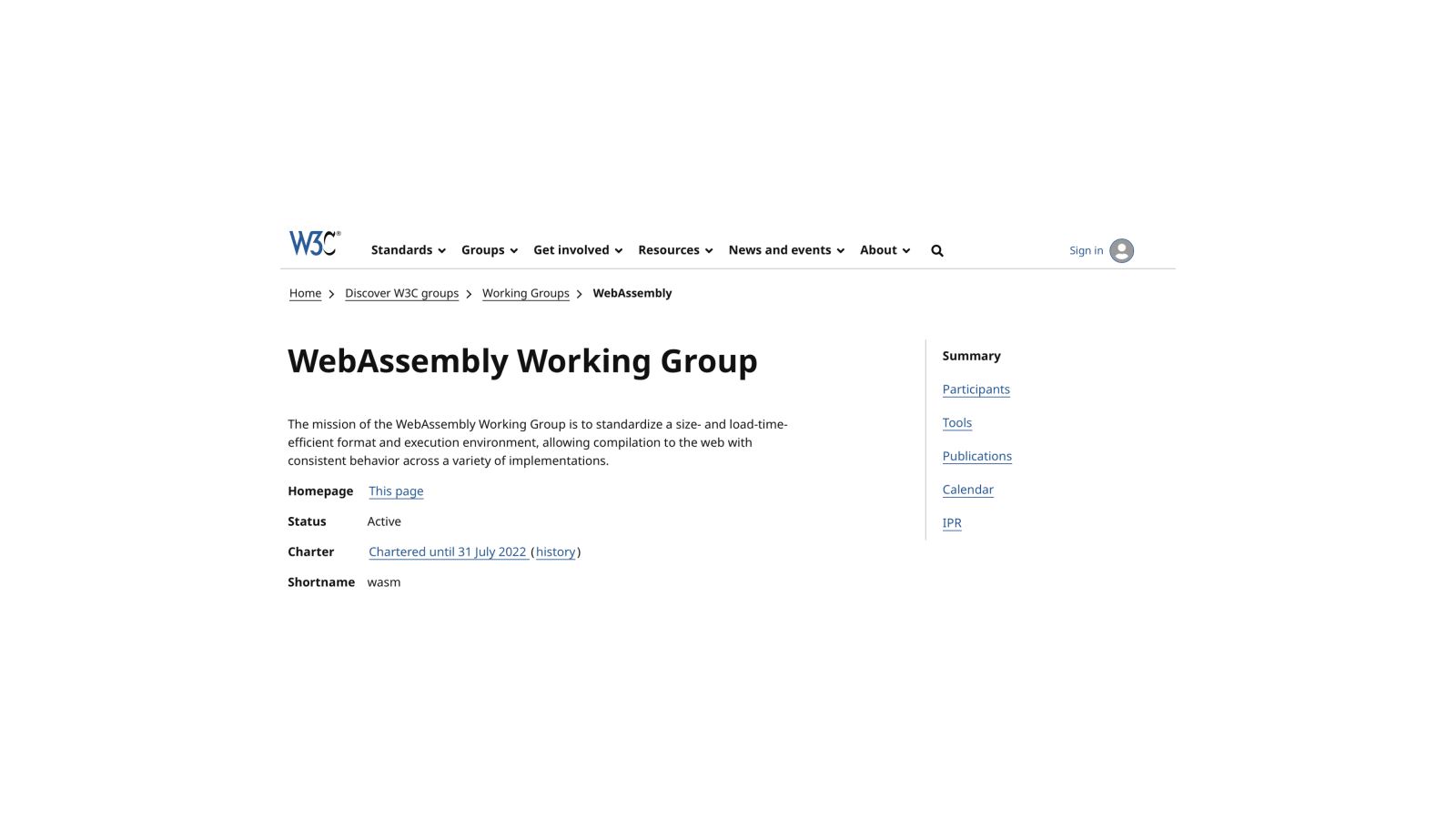The image size is (1456, 819).
Task: Jump to Publications section
Action: tap(976, 457)
